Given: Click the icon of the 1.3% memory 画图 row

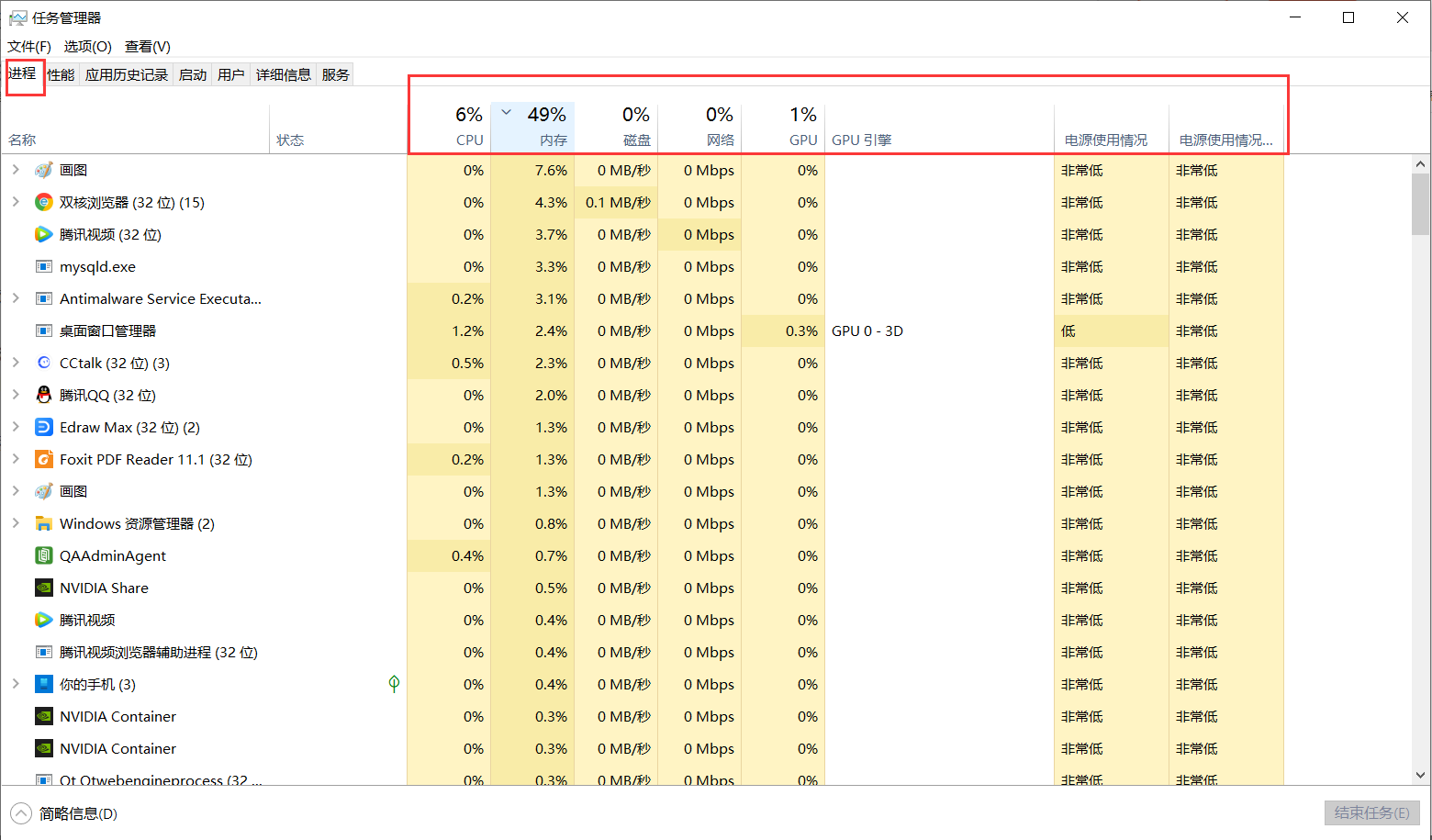Looking at the screenshot, I should [43, 491].
